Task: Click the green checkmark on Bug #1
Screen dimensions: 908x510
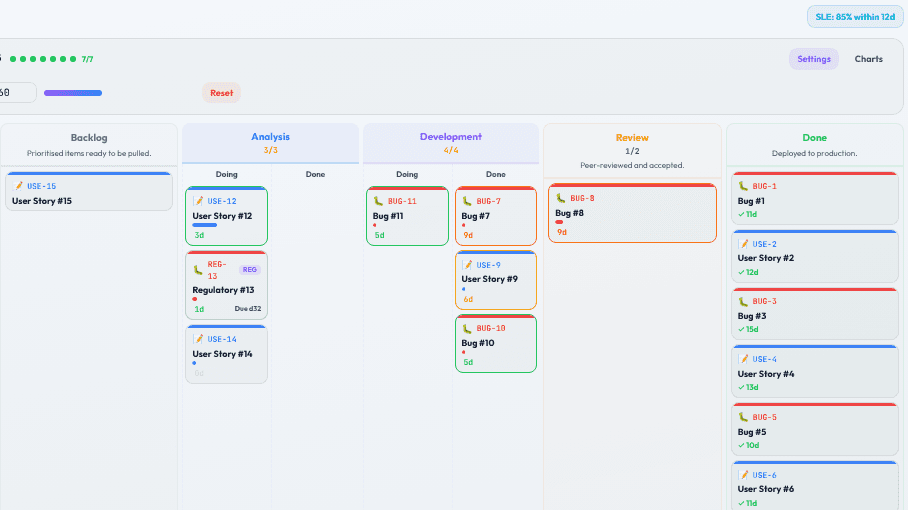Action: [741, 214]
